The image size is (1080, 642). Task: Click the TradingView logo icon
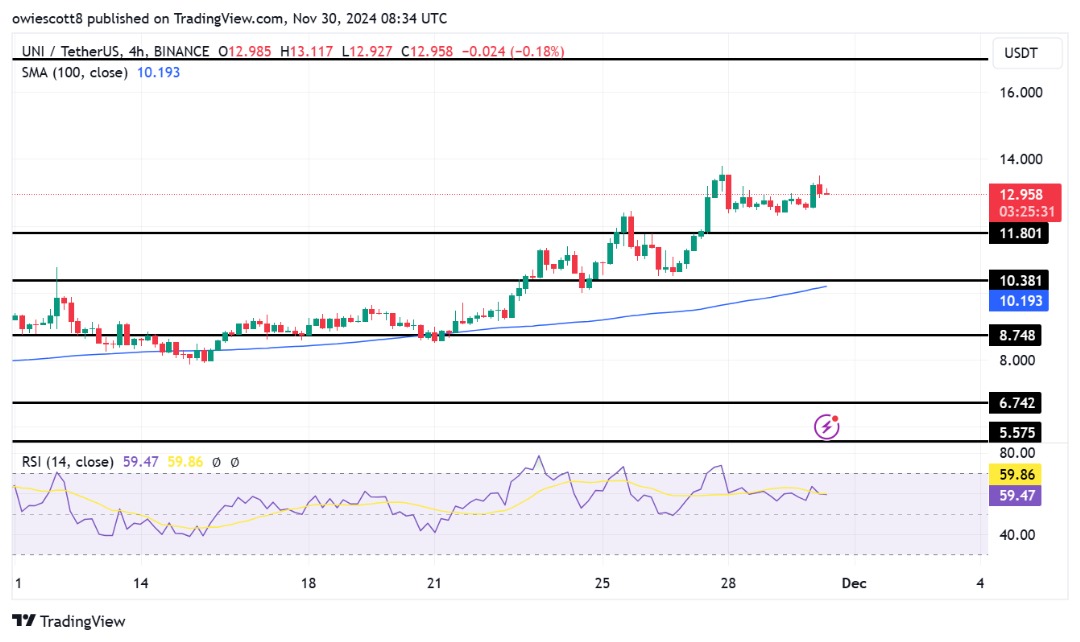tap(23, 621)
